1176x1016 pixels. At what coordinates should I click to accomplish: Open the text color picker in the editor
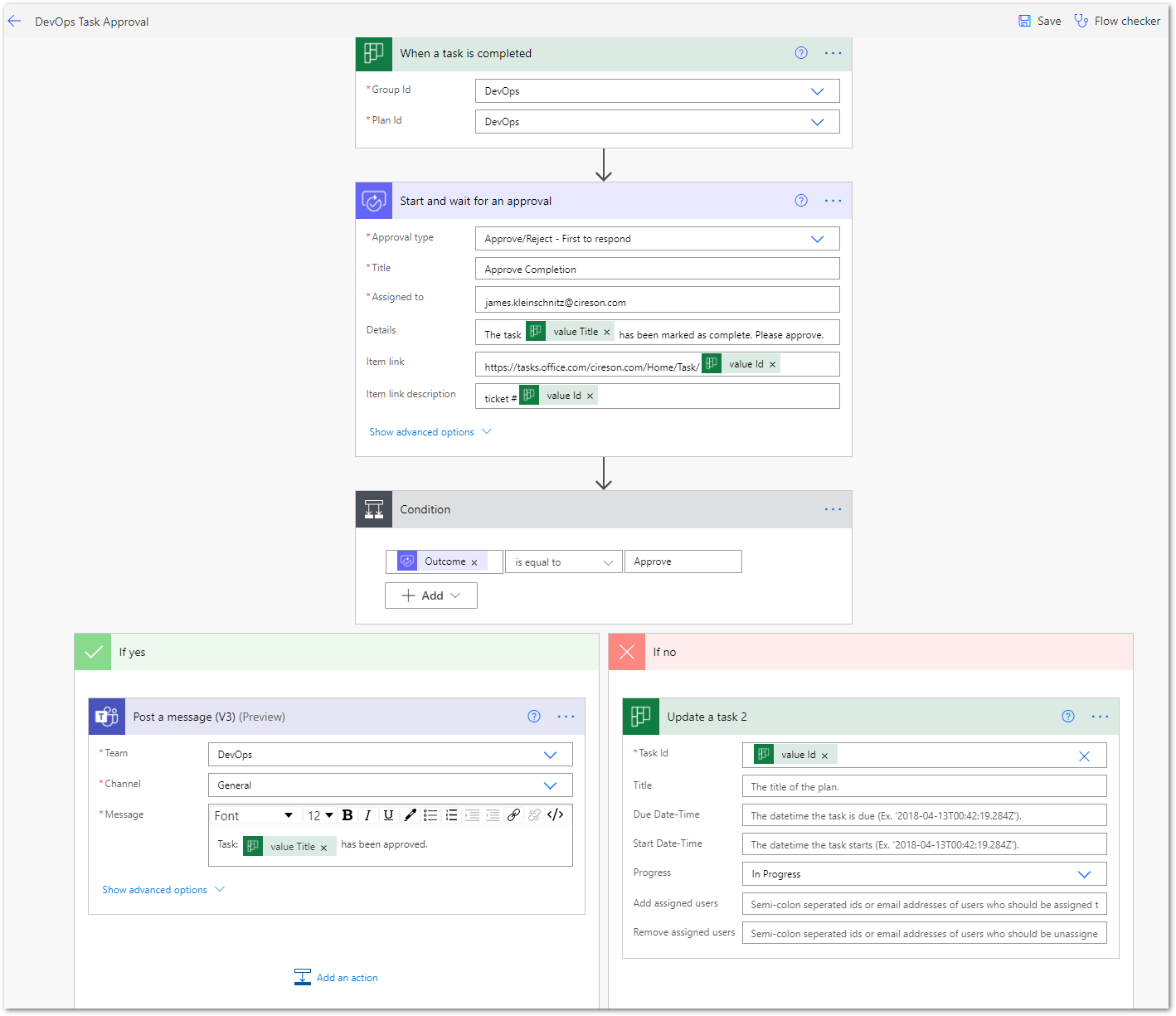[410, 814]
